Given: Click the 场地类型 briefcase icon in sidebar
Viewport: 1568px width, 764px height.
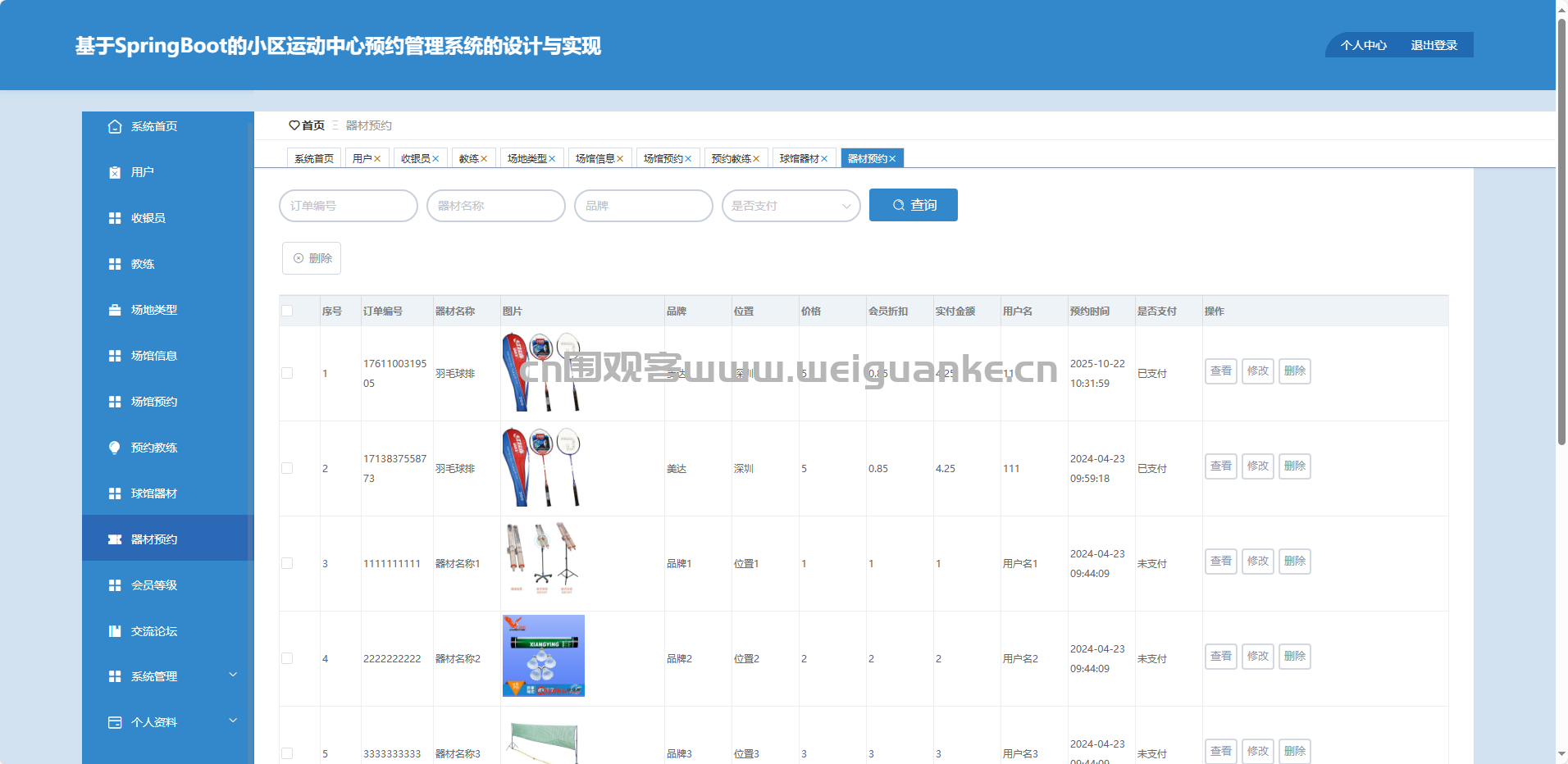Looking at the screenshot, I should 115,310.
